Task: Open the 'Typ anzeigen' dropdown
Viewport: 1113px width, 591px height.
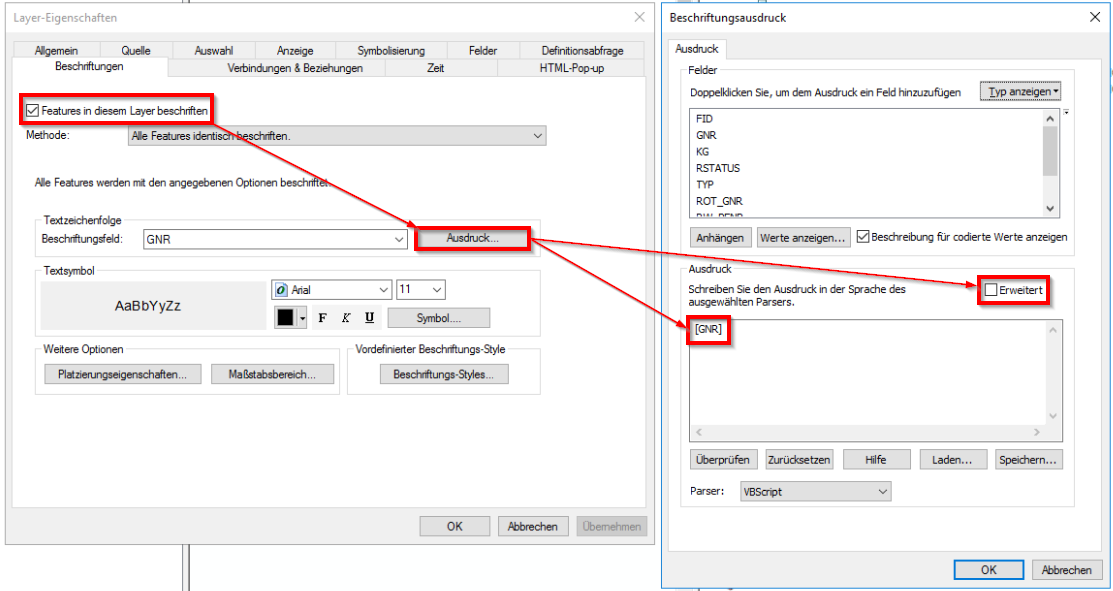Action: pos(1019,90)
